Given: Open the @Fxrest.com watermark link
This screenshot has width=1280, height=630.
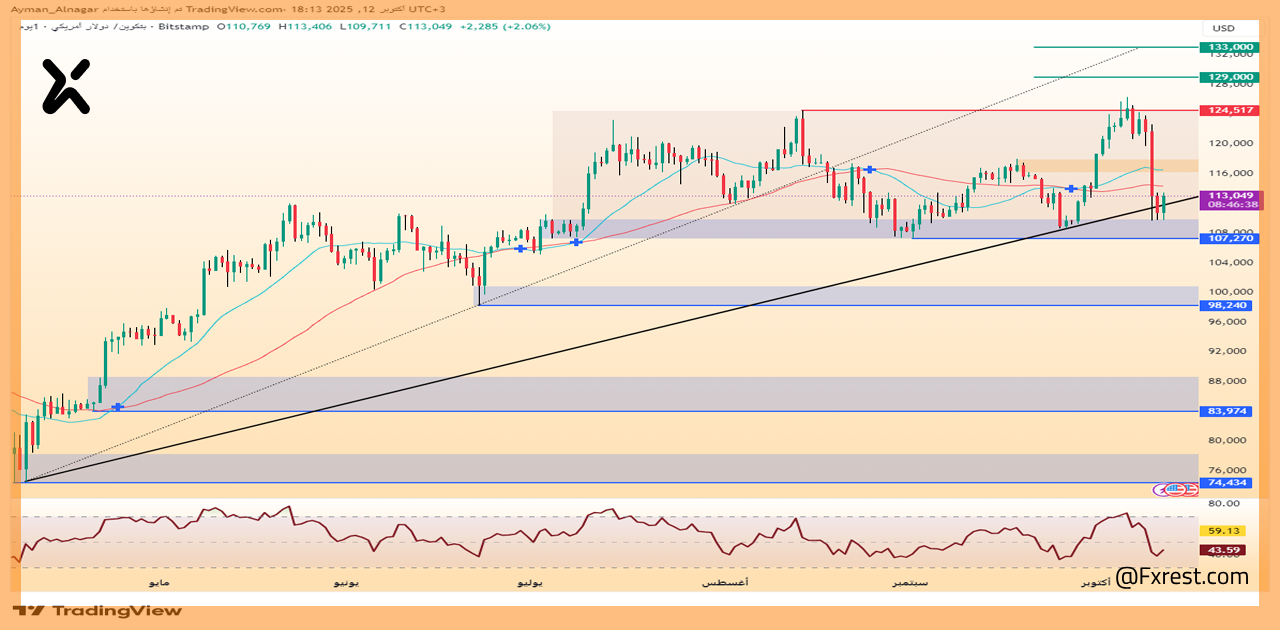Looking at the screenshot, I should (1182, 577).
